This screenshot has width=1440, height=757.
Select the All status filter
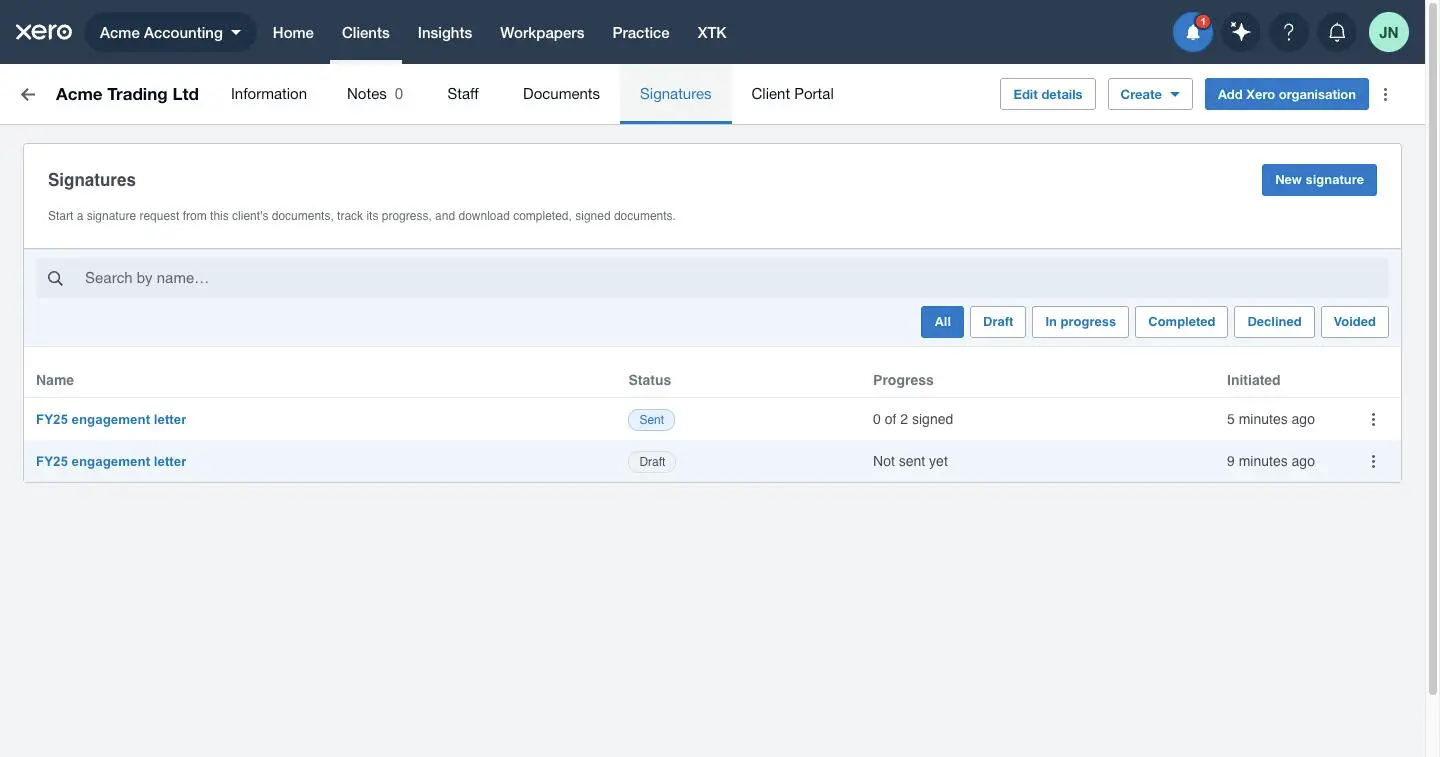(943, 322)
